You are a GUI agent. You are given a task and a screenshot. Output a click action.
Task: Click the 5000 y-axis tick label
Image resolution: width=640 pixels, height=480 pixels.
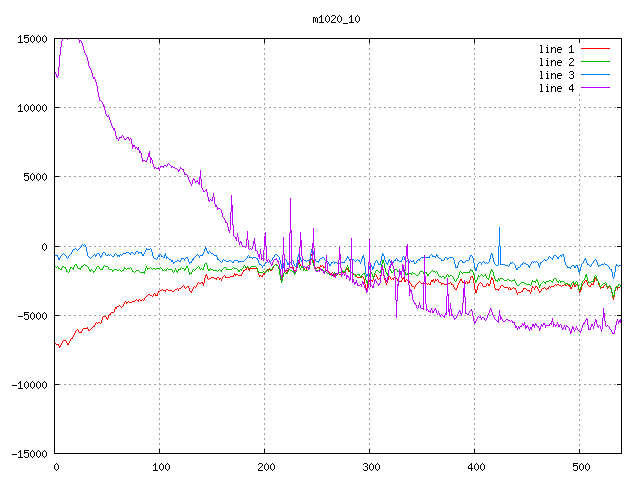tap(35, 177)
